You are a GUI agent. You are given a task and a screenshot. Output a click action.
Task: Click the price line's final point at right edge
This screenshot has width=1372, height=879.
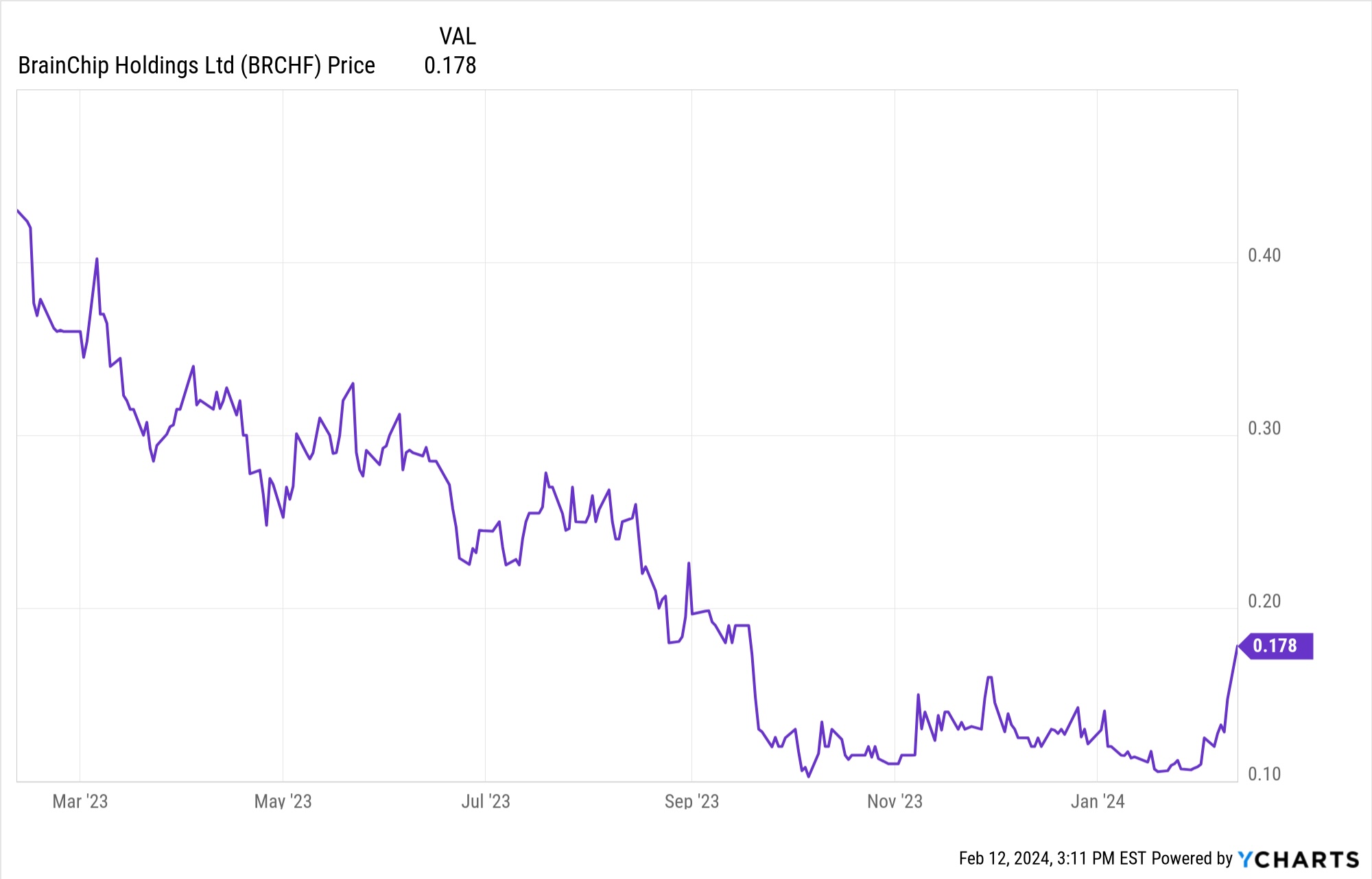tap(1237, 646)
